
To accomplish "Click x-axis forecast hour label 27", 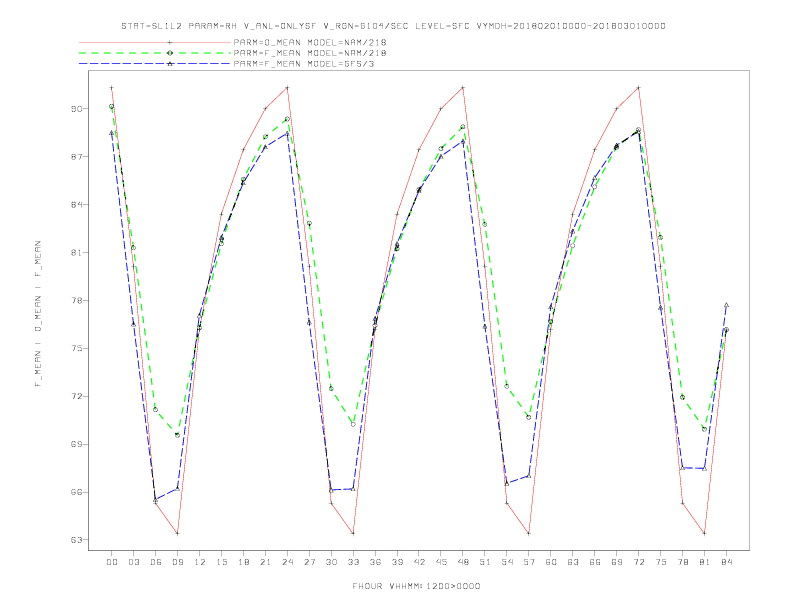I will pos(310,562).
